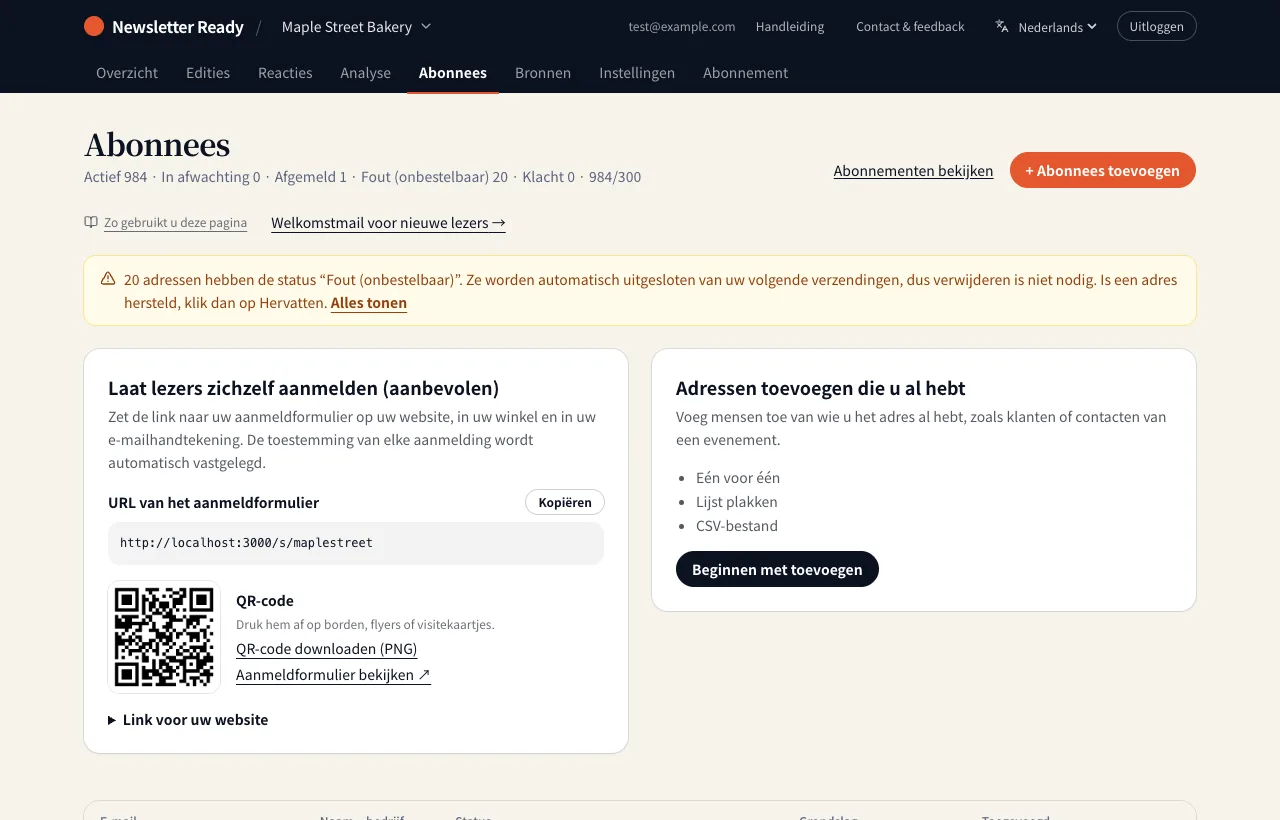
Task: Click the '984/300' quota text
Action: (615, 177)
